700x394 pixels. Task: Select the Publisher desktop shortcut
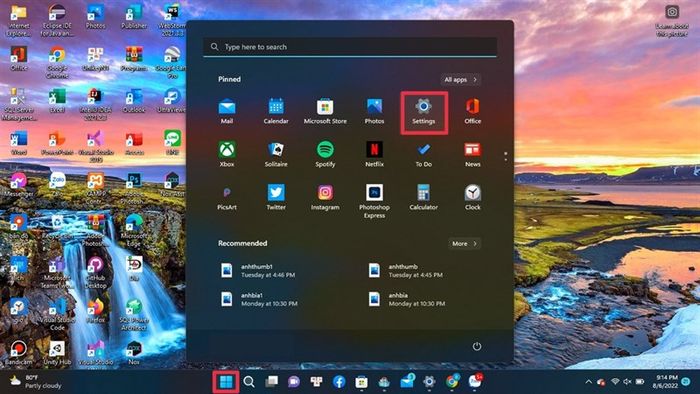click(x=133, y=17)
